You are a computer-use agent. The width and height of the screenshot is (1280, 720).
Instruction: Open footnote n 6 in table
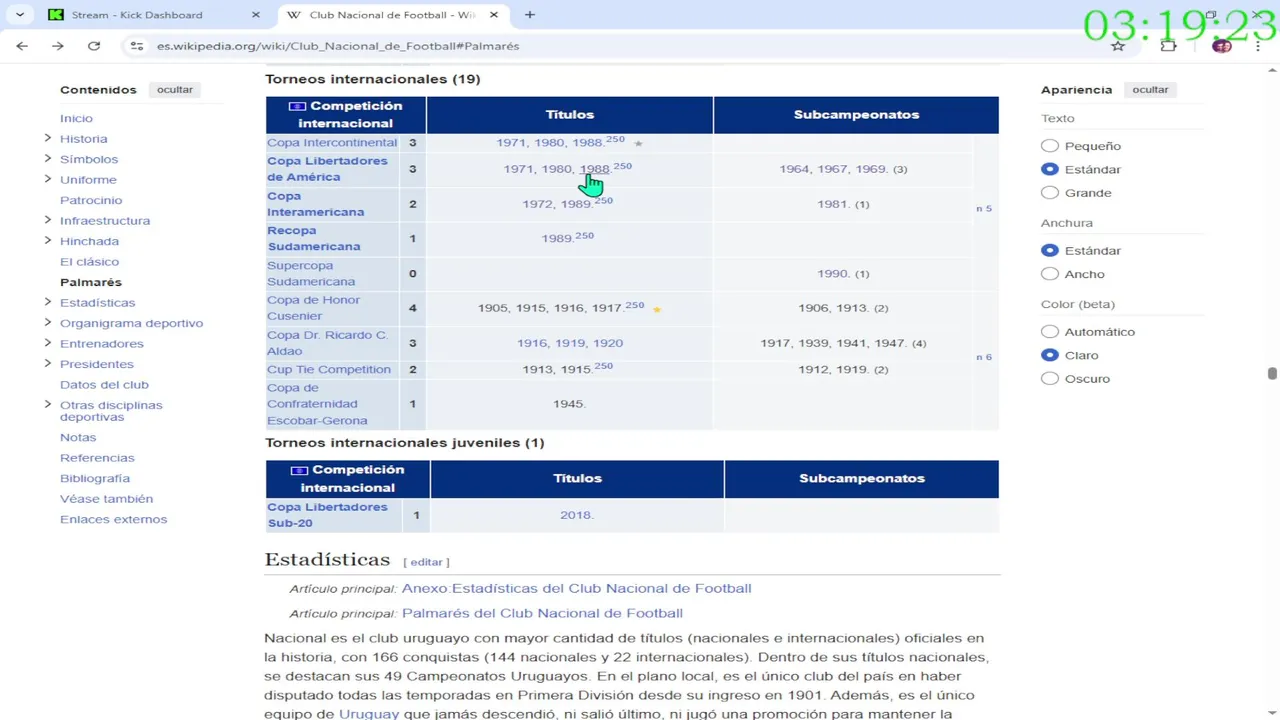point(984,357)
